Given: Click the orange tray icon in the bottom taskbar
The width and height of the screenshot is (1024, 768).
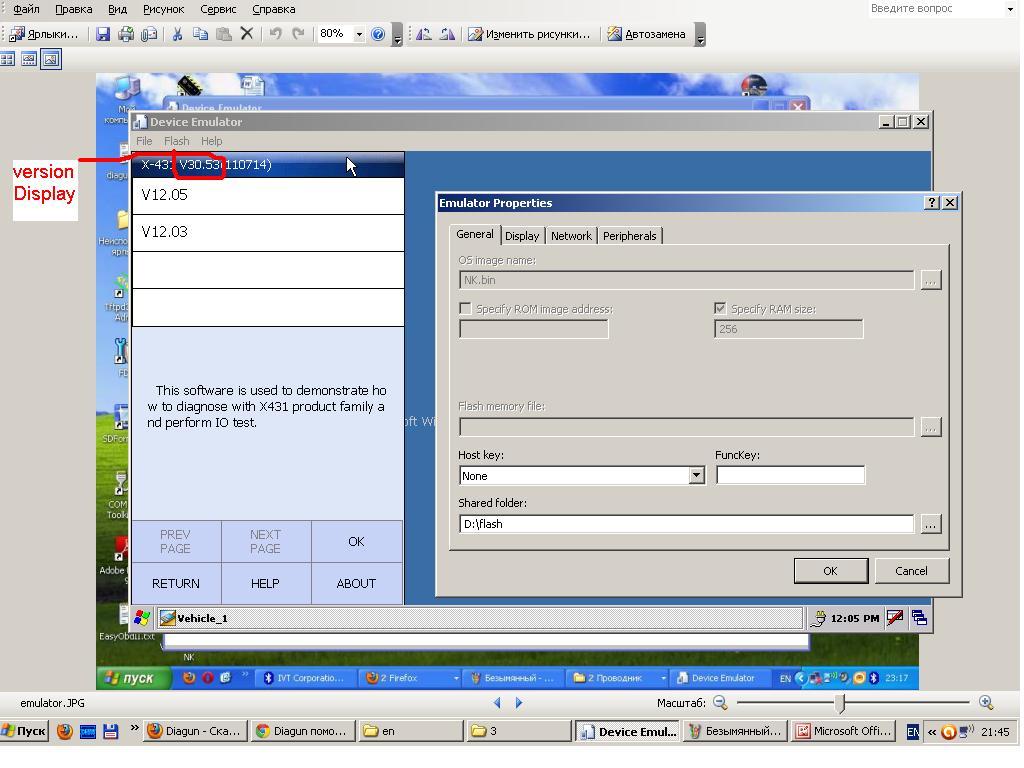Looking at the screenshot, I should 948,732.
